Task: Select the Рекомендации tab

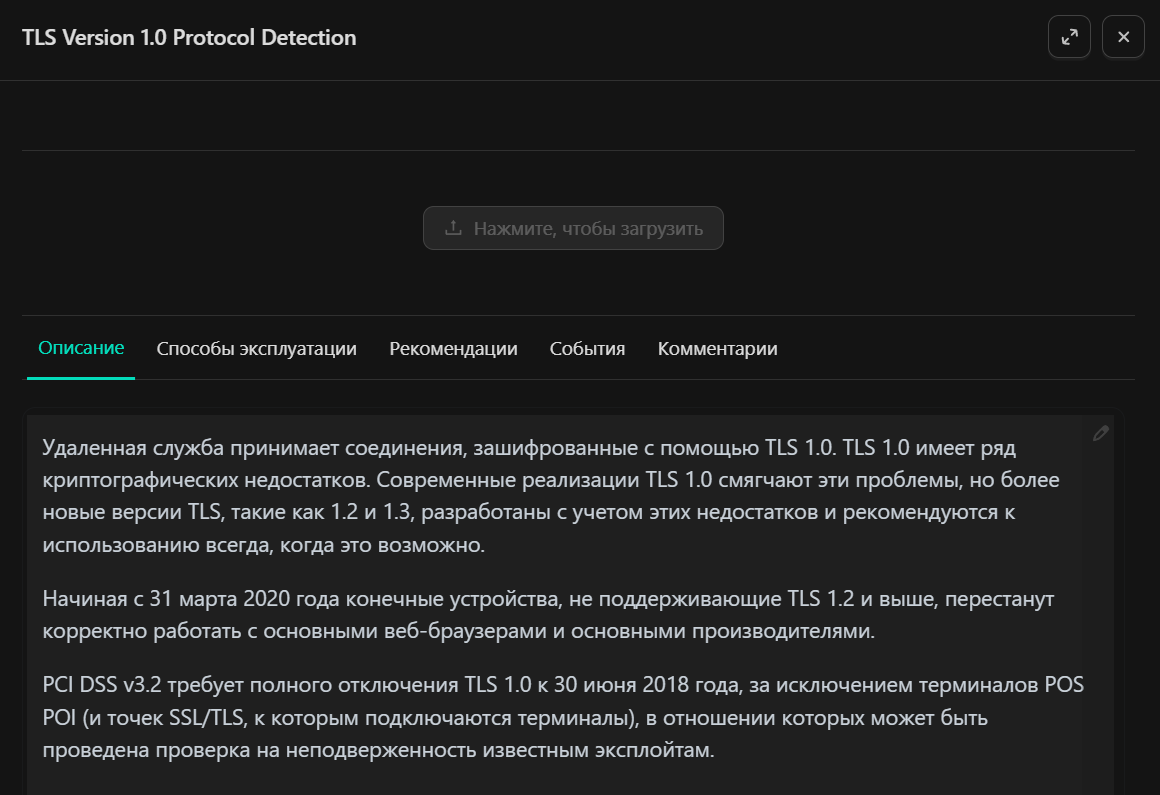Action: pos(453,349)
